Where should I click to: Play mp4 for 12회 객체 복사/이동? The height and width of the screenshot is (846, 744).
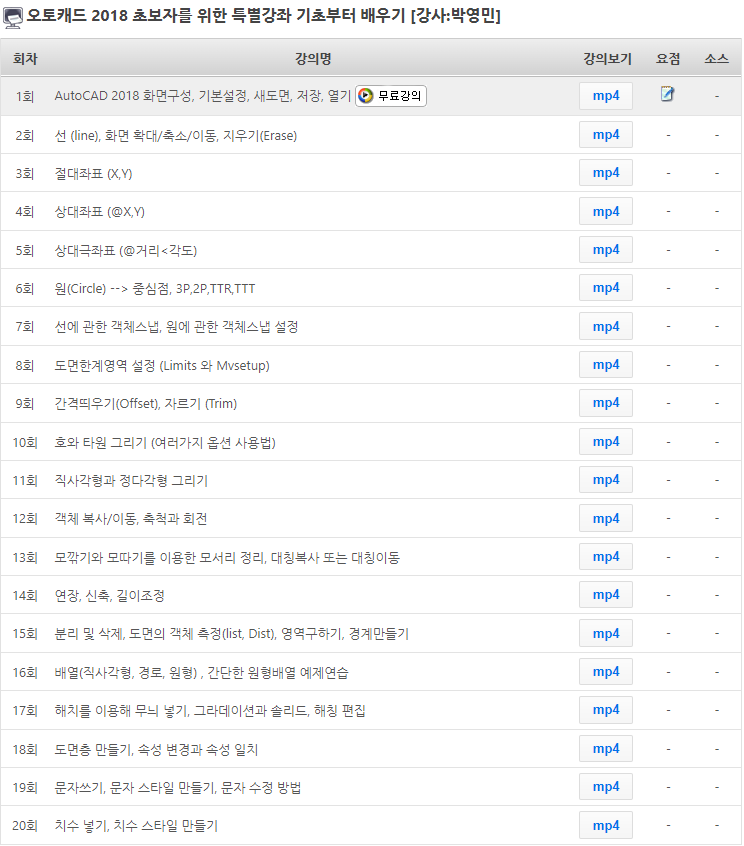coord(606,518)
